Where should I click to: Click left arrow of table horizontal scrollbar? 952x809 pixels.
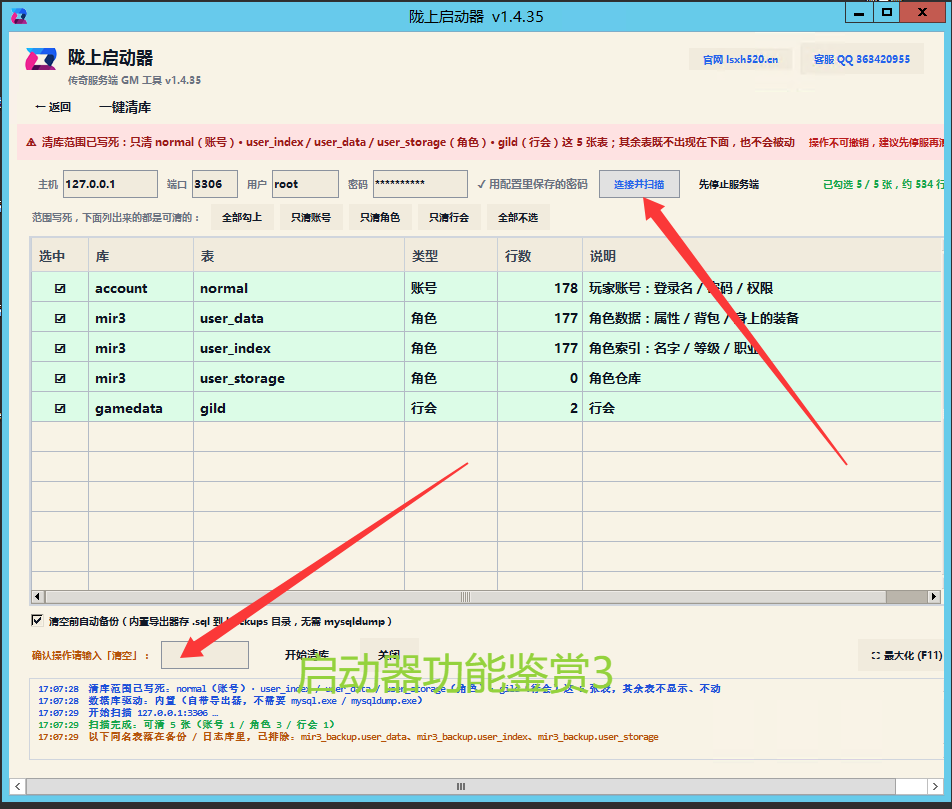(x=38, y=596)
